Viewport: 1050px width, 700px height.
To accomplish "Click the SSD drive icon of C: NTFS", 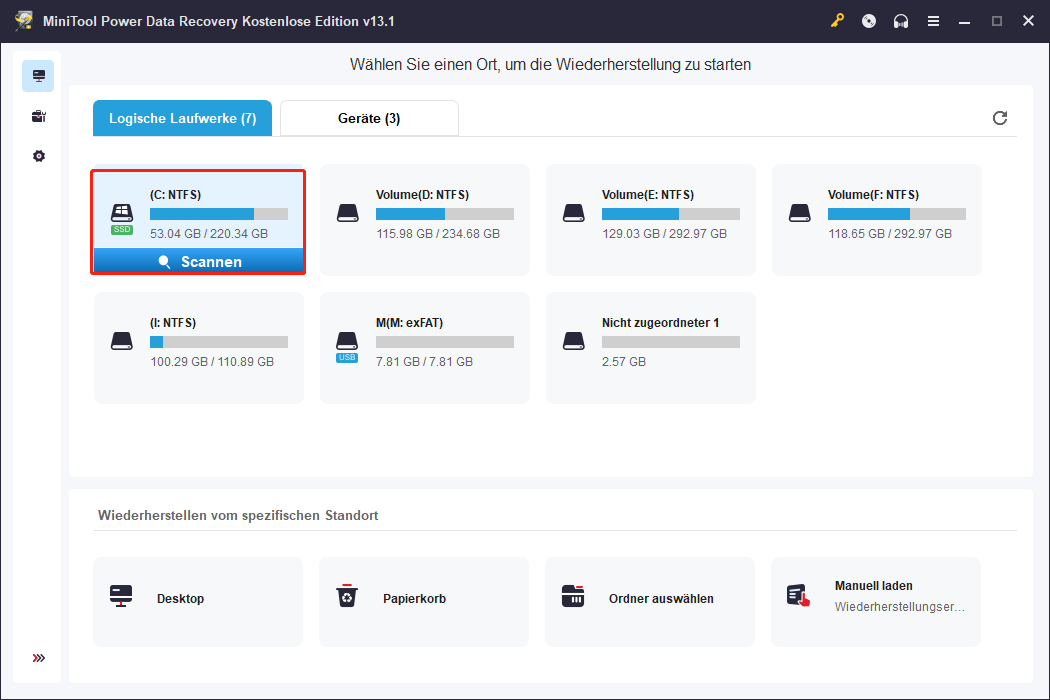I will point(122,218).
